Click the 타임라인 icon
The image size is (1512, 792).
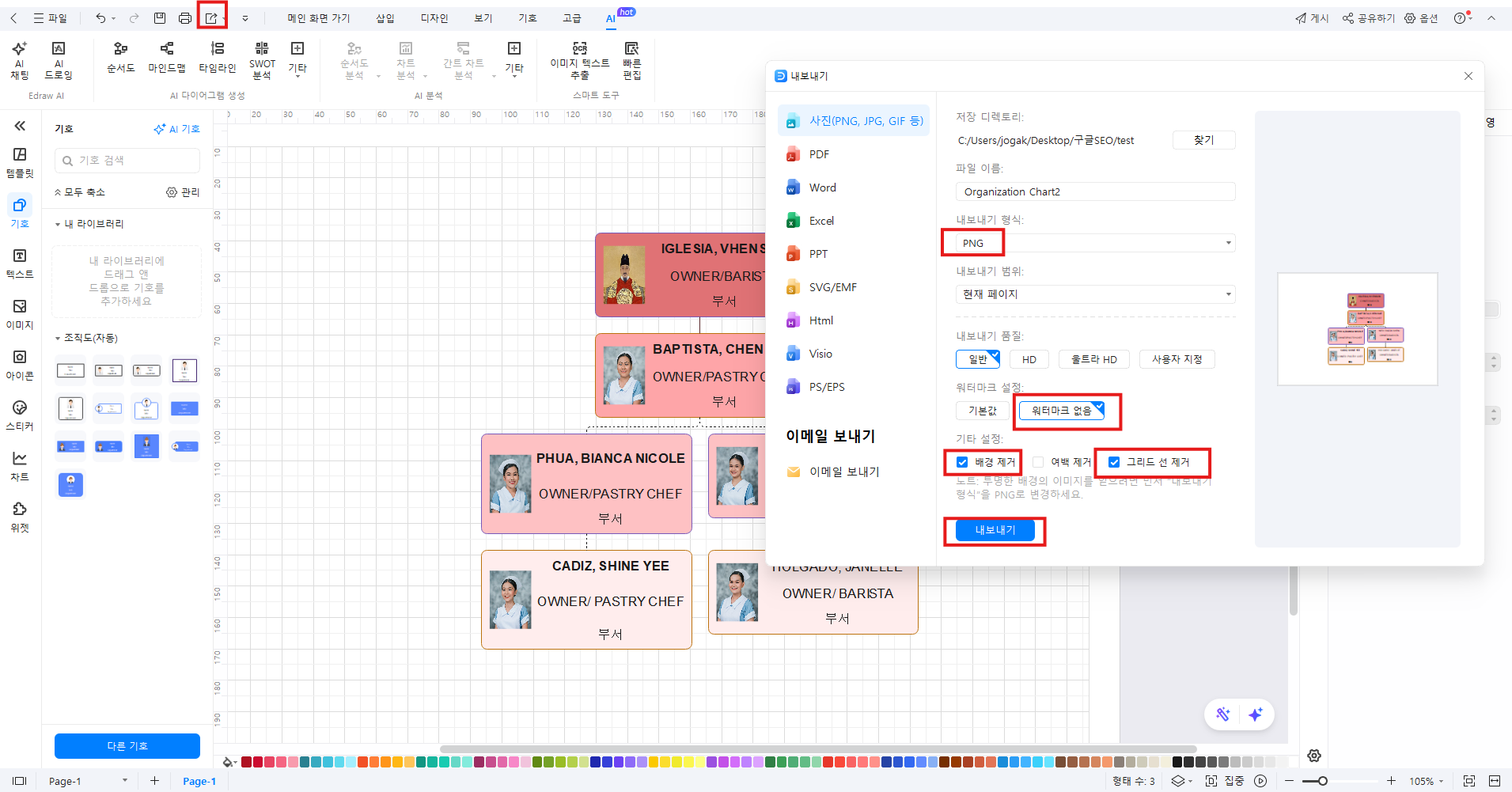click(x=218, y=58)
